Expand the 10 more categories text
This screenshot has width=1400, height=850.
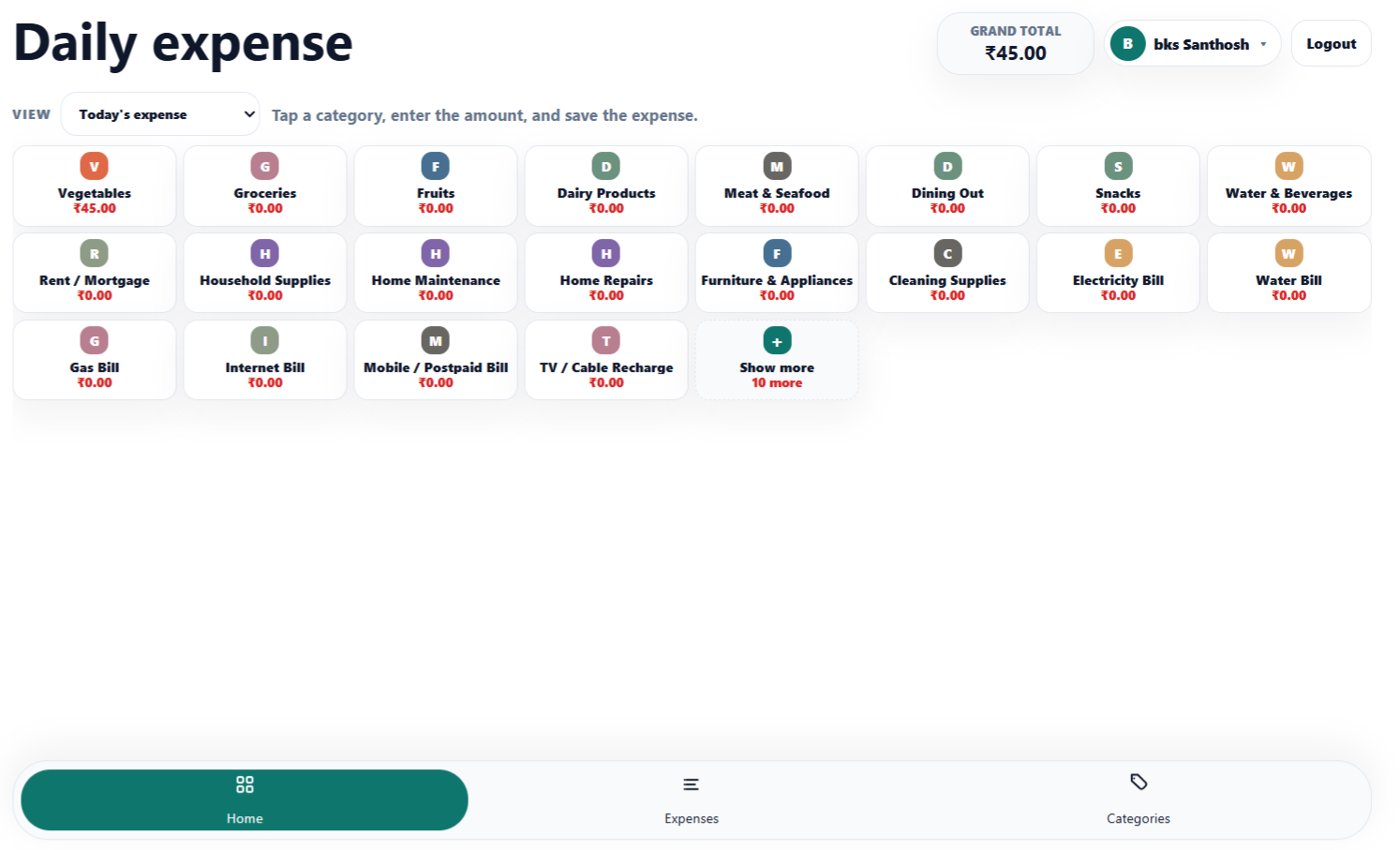point(776,382)
